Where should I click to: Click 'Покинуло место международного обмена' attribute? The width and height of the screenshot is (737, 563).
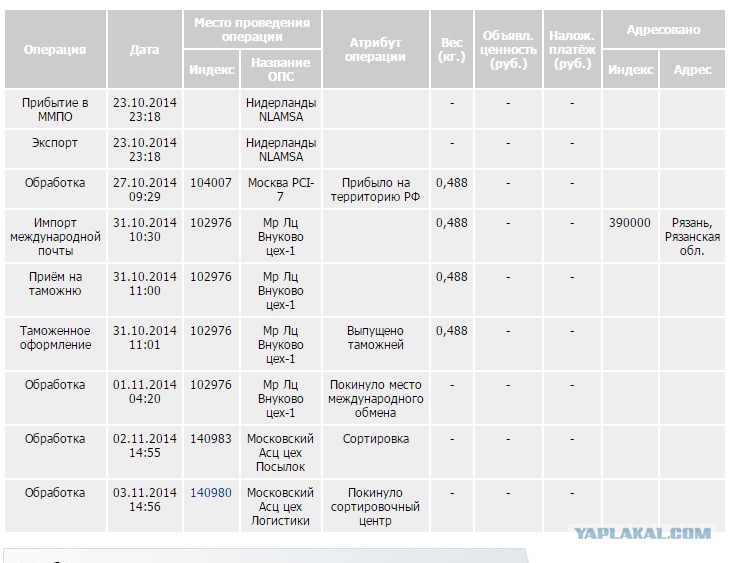tap(375, 399)
